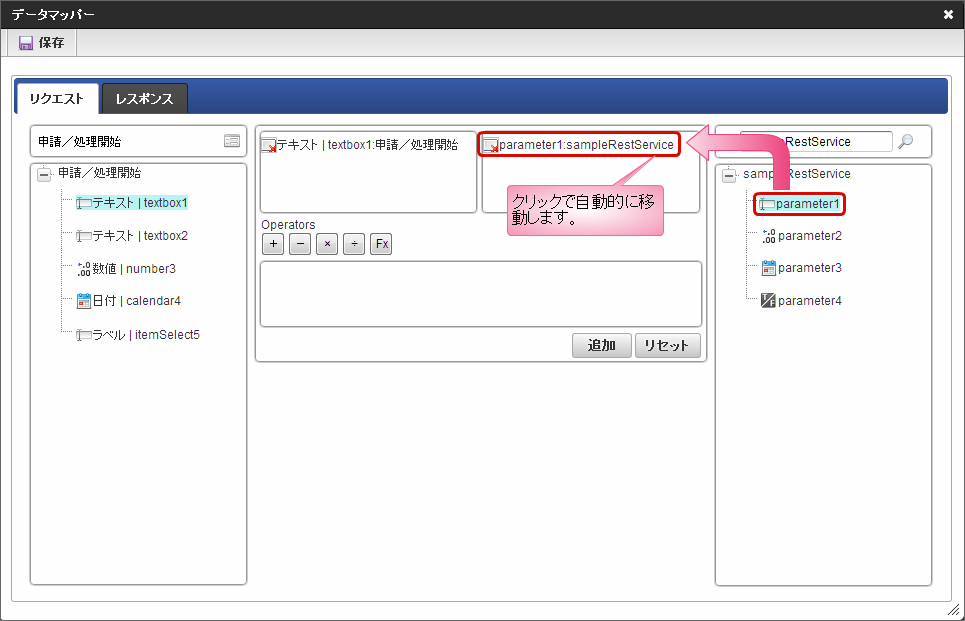
Task: Click the 申請／処理開始 form name field
Action: tap(138, 142)
